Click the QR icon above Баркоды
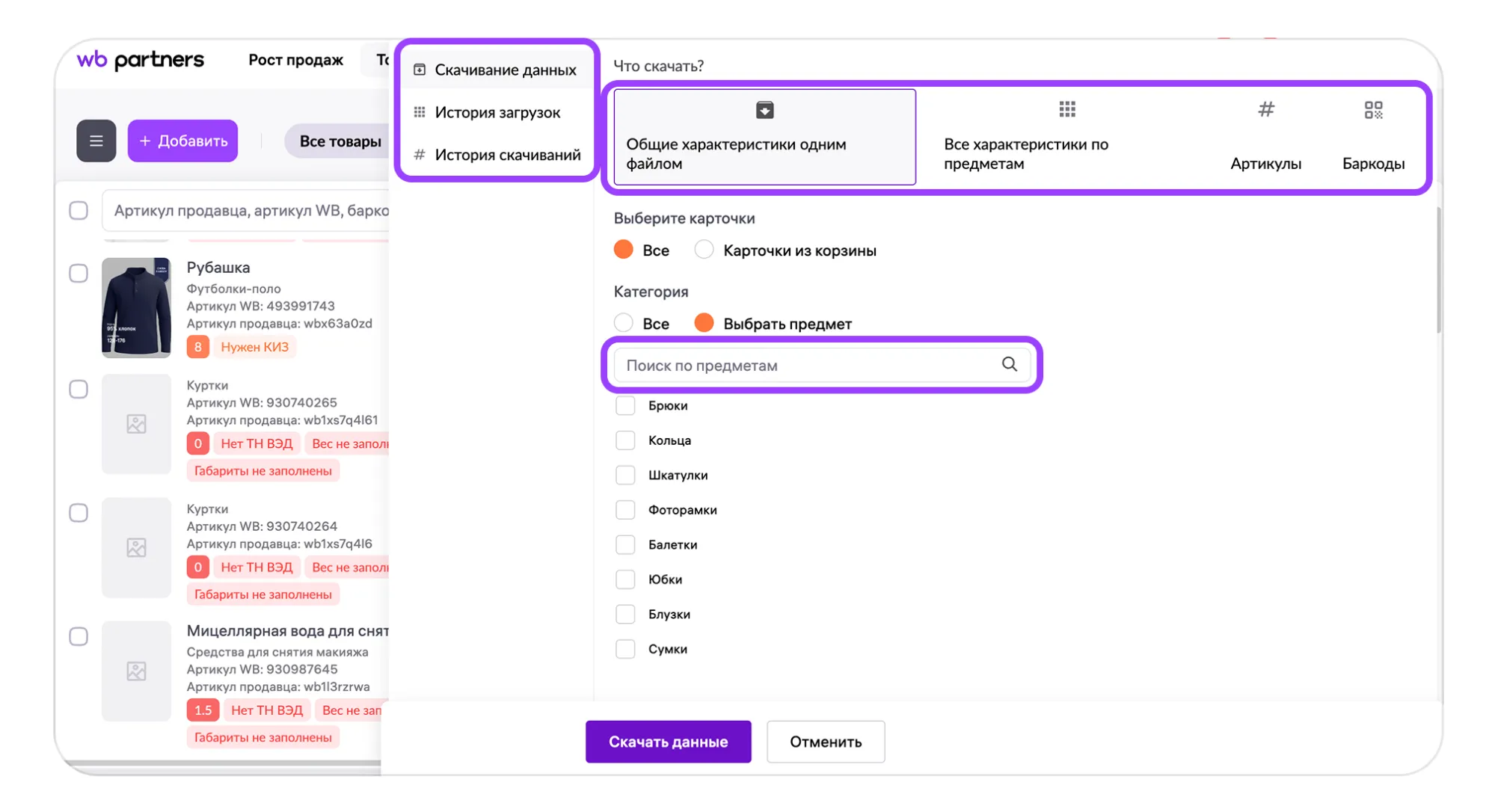The width and height of the screenshot is (1495, 812). pos(1373,110)
